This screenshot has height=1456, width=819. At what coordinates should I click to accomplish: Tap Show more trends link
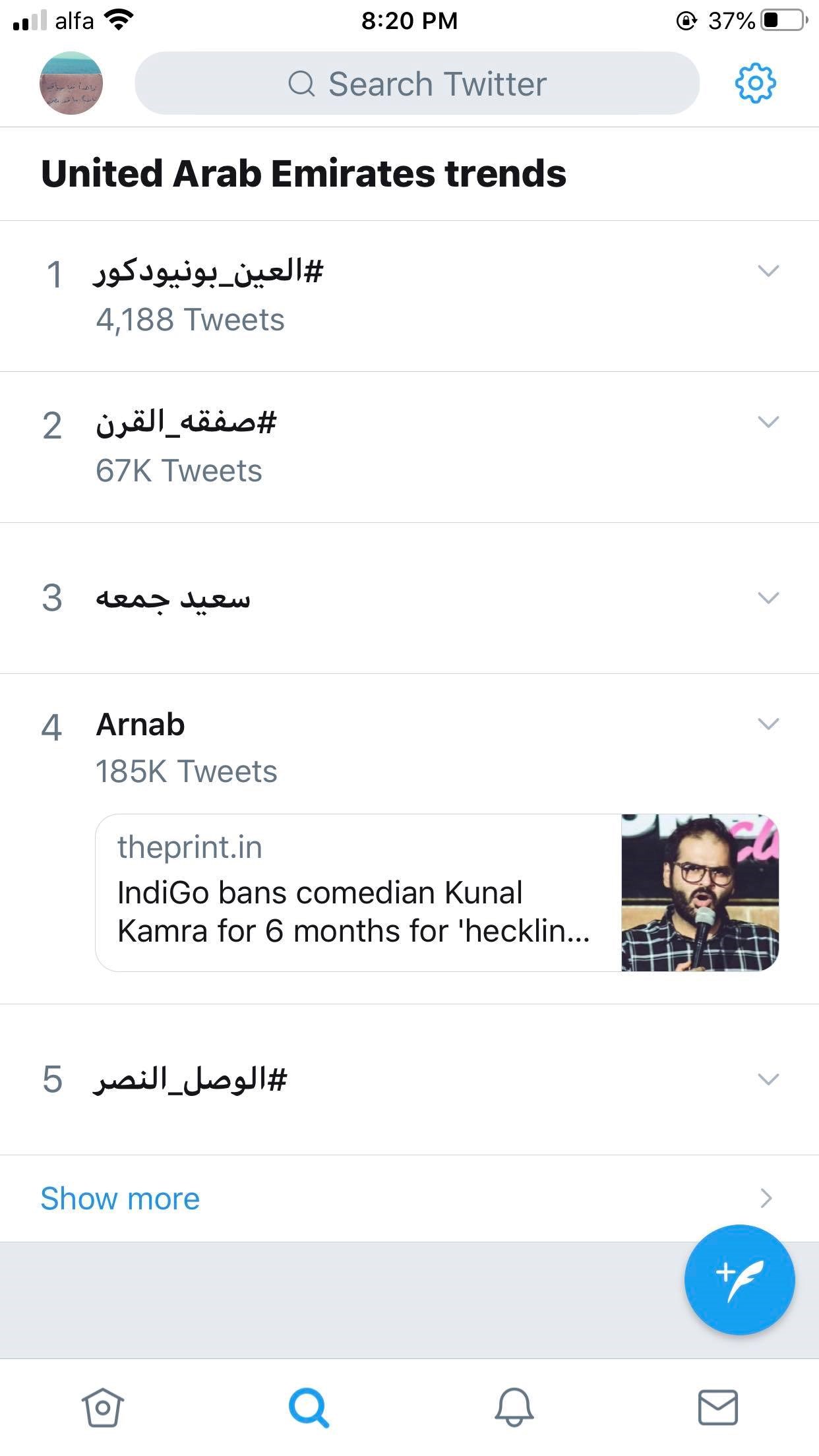click(120, 1198)
